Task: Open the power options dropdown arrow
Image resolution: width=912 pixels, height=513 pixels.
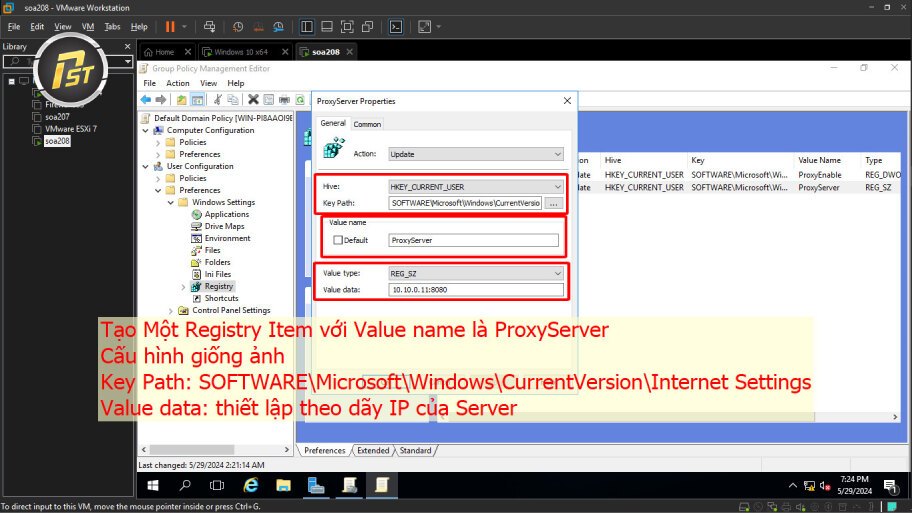Action: click(184, 27)
